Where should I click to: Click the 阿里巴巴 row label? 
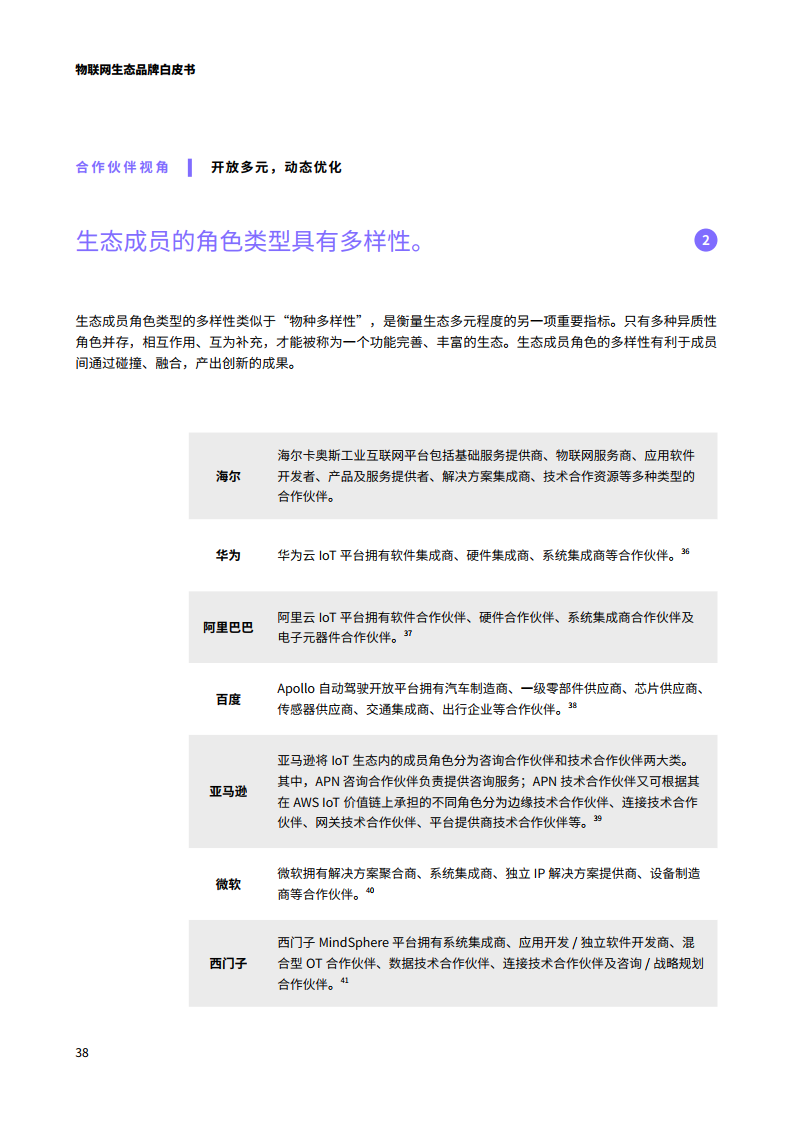228,627
